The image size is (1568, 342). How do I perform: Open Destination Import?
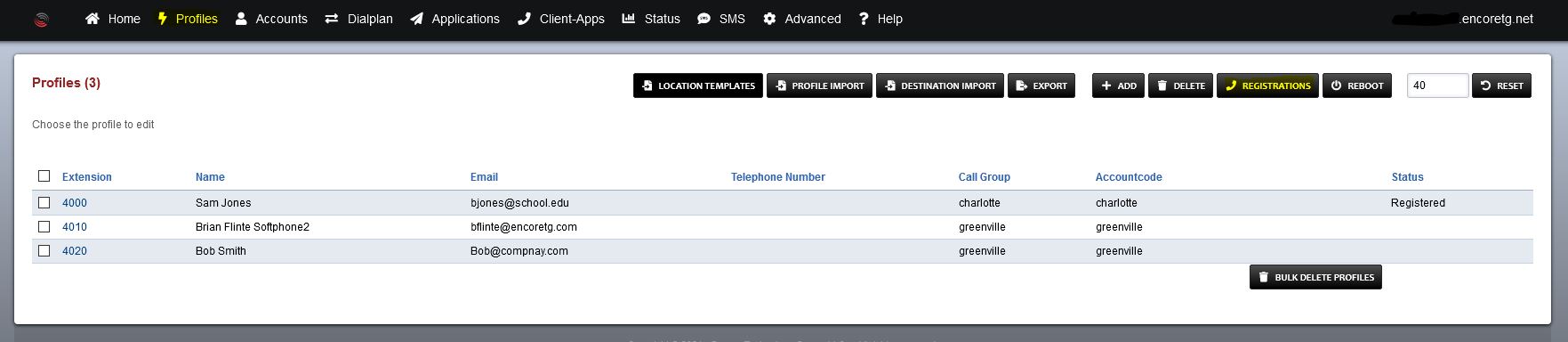tap(939, 85)
